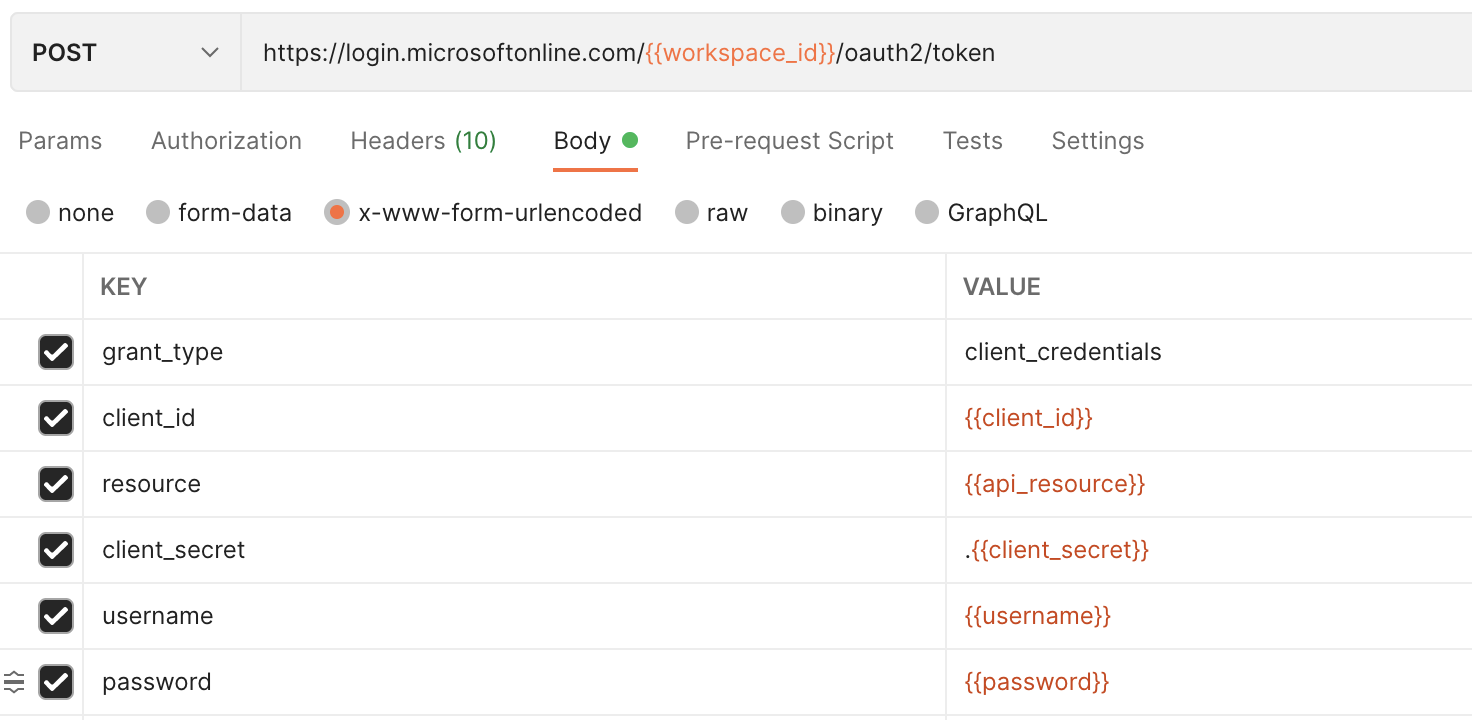The image size is (1472, 720).
Task: Disable the resource parameter checkbox
Action: tap(56, 484)
